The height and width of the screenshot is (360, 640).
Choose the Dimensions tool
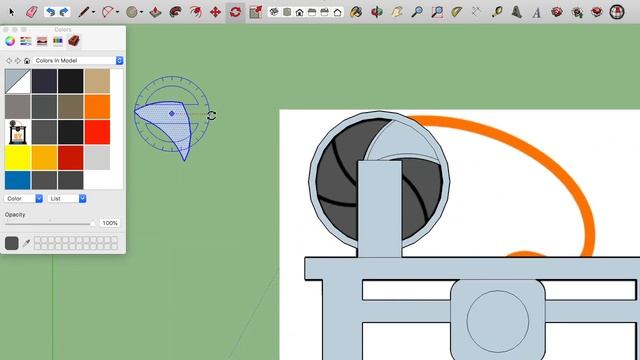pyautogui.click(x=476, y=12)
